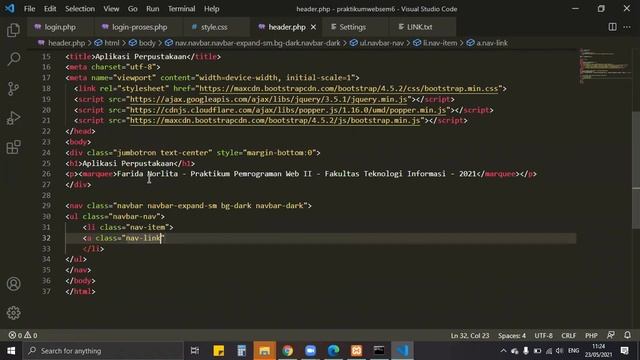This screenshot has height=360, width=640.
Task: Switch to the login-proses.php tab
Action: click(139, 27)
